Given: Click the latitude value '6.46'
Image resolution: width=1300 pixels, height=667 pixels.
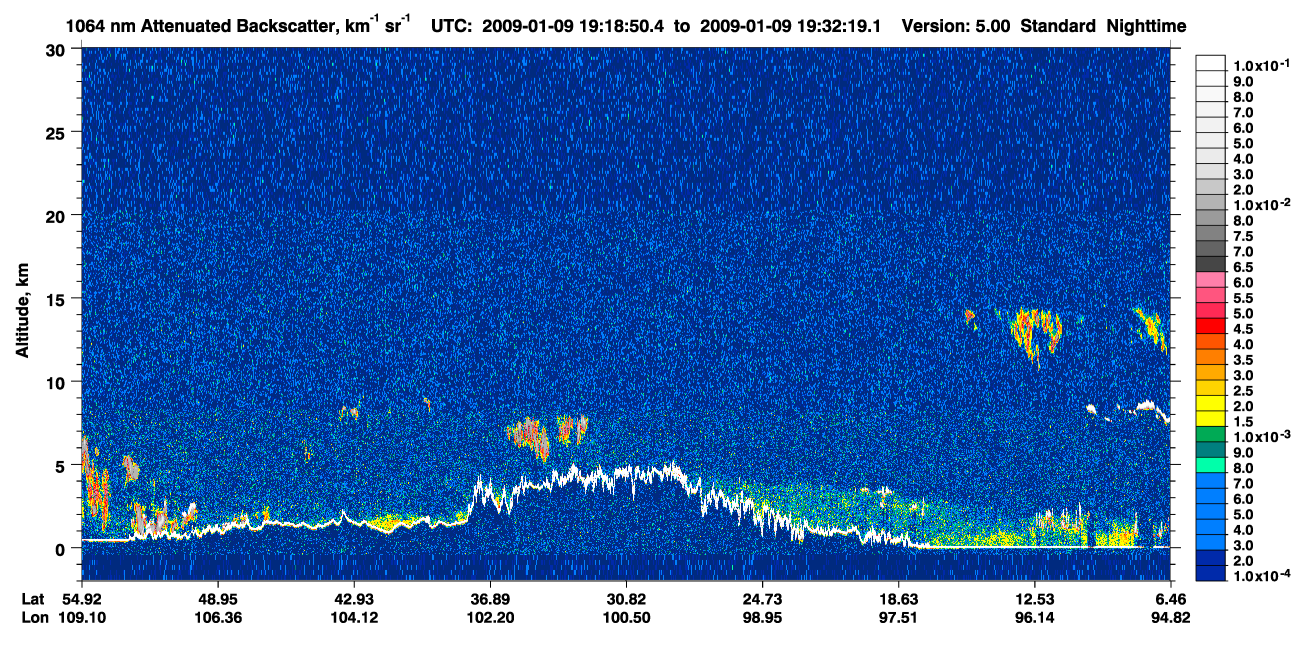Looking at the screenshot, I should pyautogui.click(x=1170, y=598).
